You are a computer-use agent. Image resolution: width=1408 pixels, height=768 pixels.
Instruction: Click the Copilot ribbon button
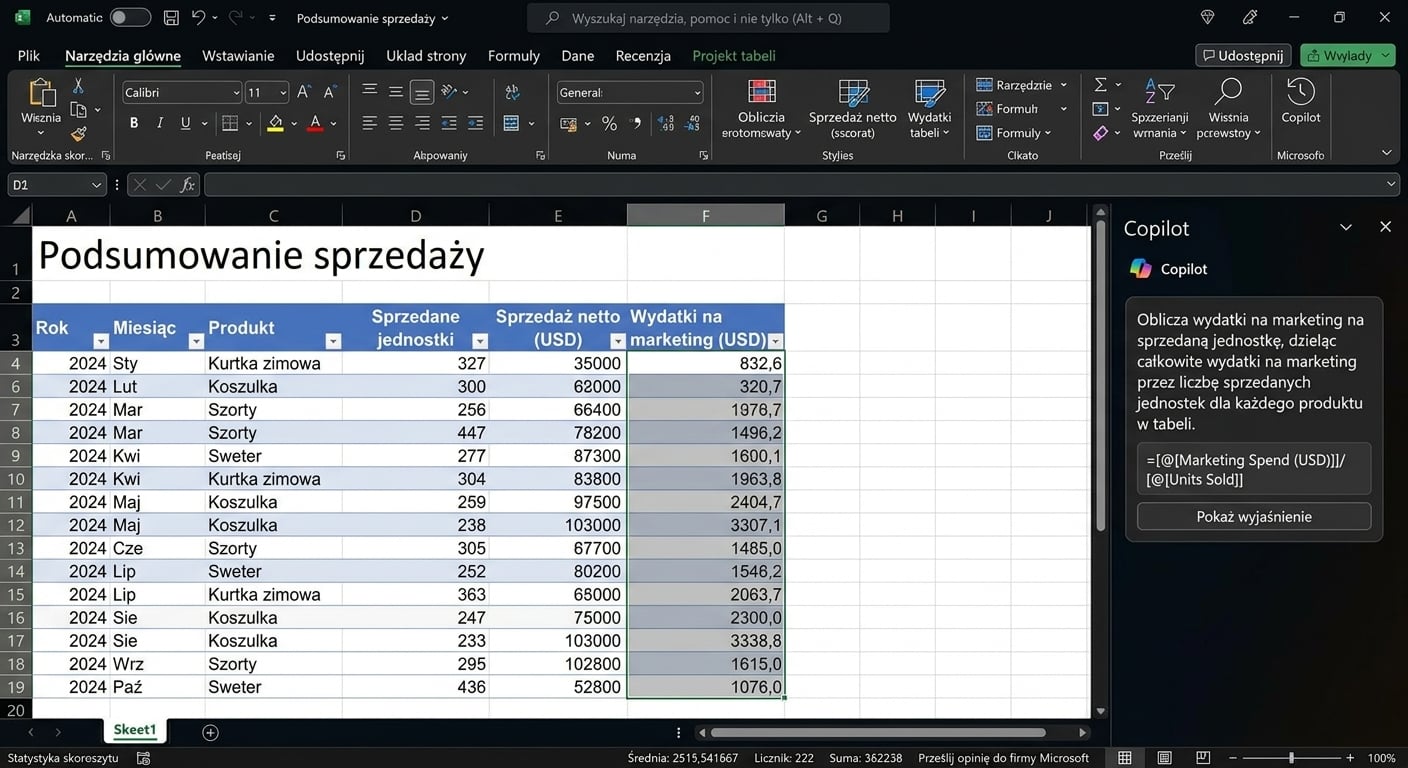[1301, 102]
